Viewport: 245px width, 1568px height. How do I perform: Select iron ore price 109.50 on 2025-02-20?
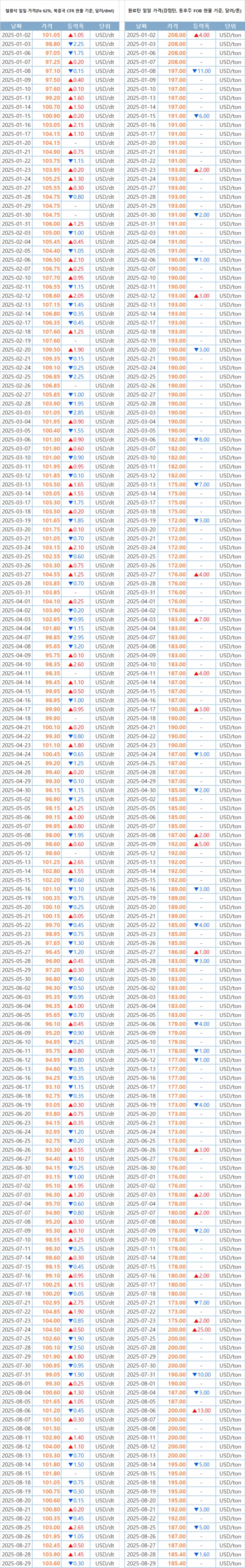tap(51, 349)
